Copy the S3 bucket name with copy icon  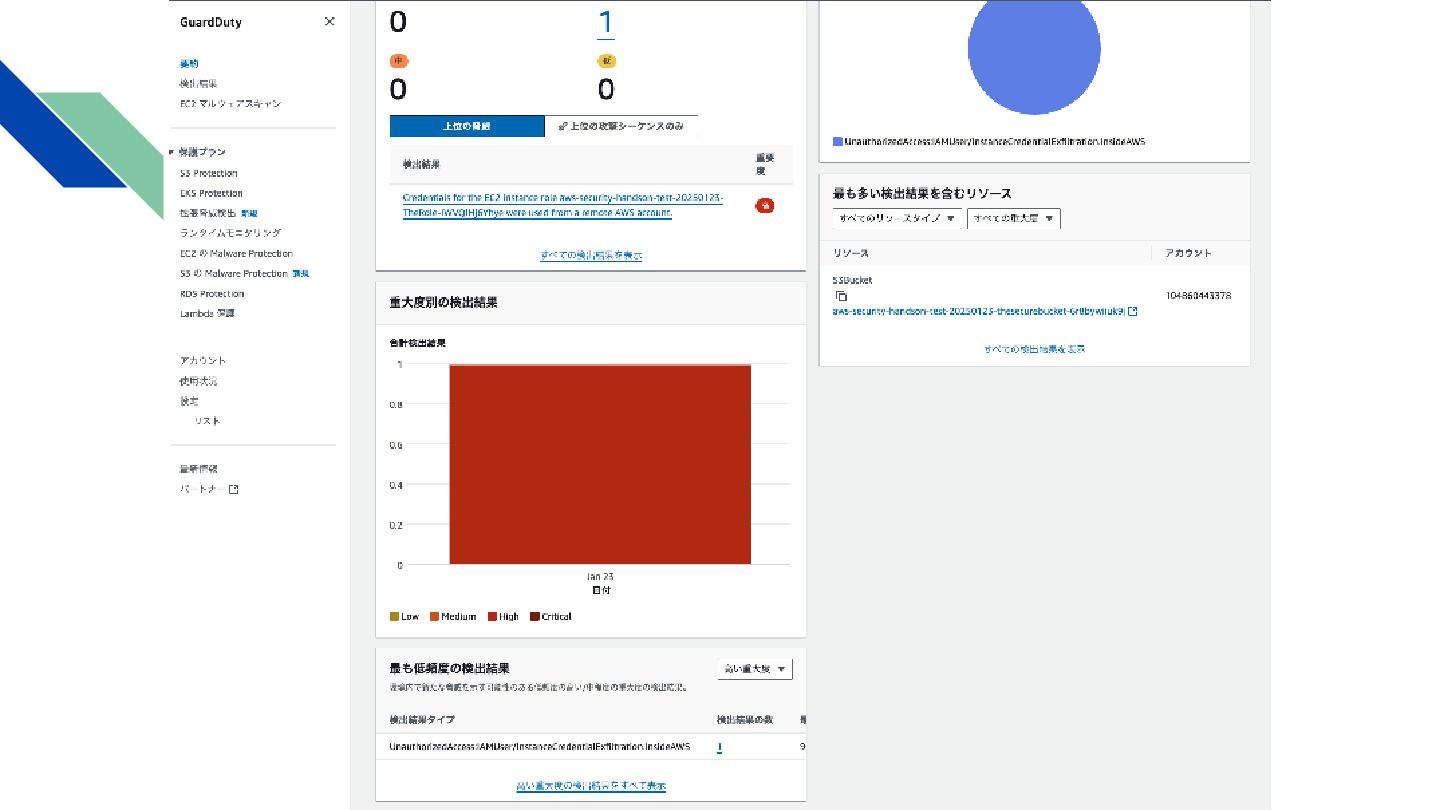(x=842, y=296)
